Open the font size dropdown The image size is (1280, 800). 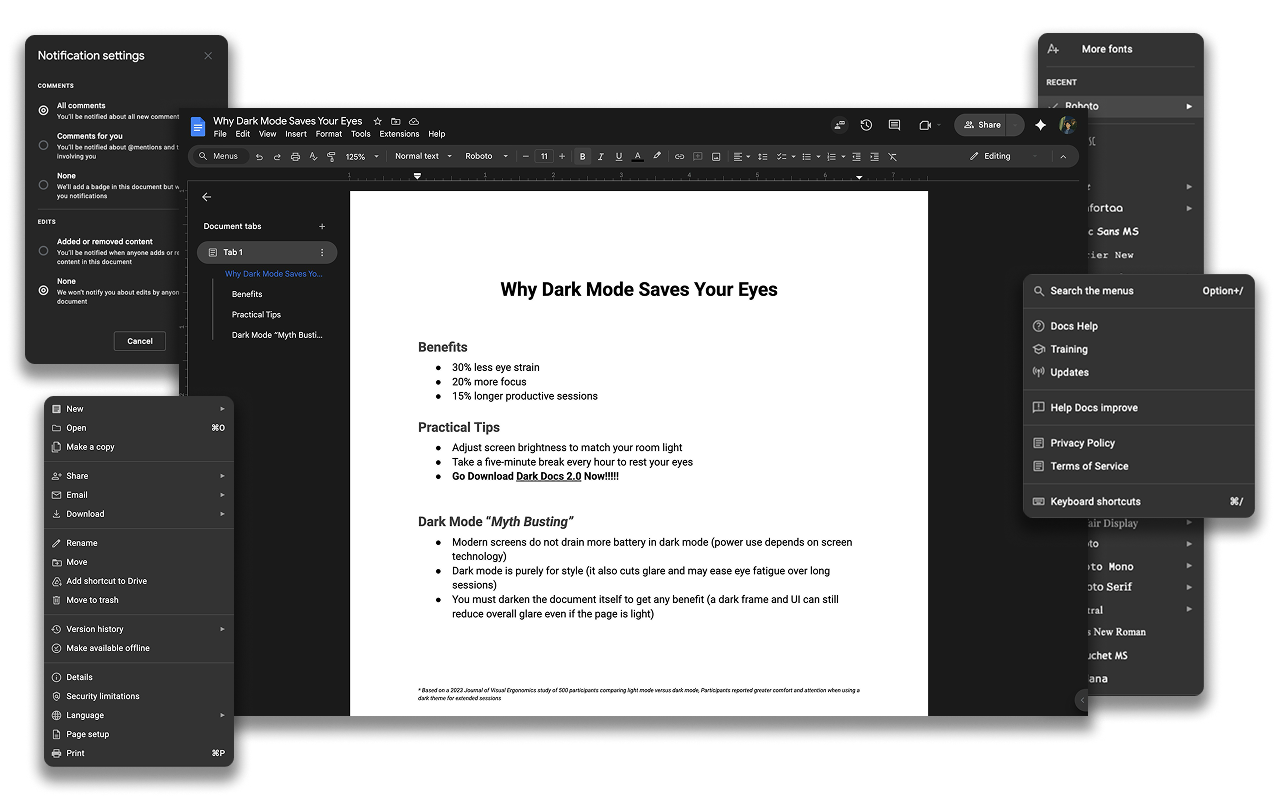tap(545, 156)
